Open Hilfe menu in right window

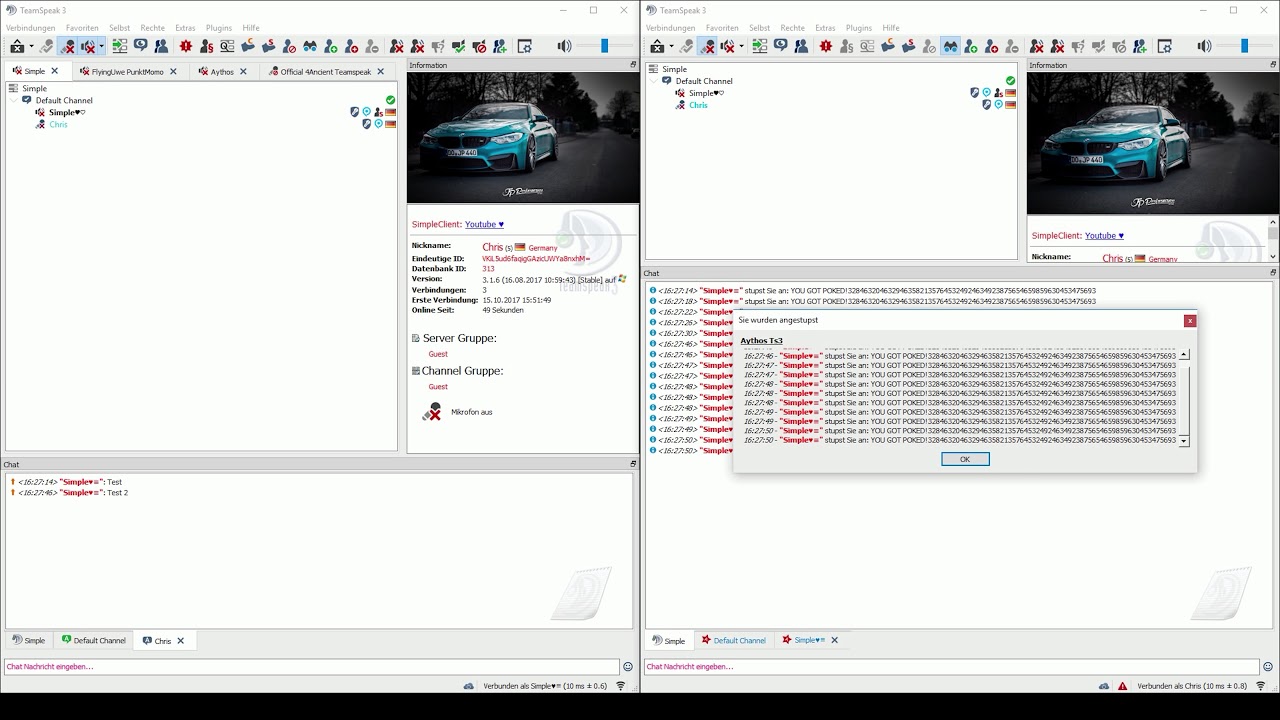(x=891, y=28)
